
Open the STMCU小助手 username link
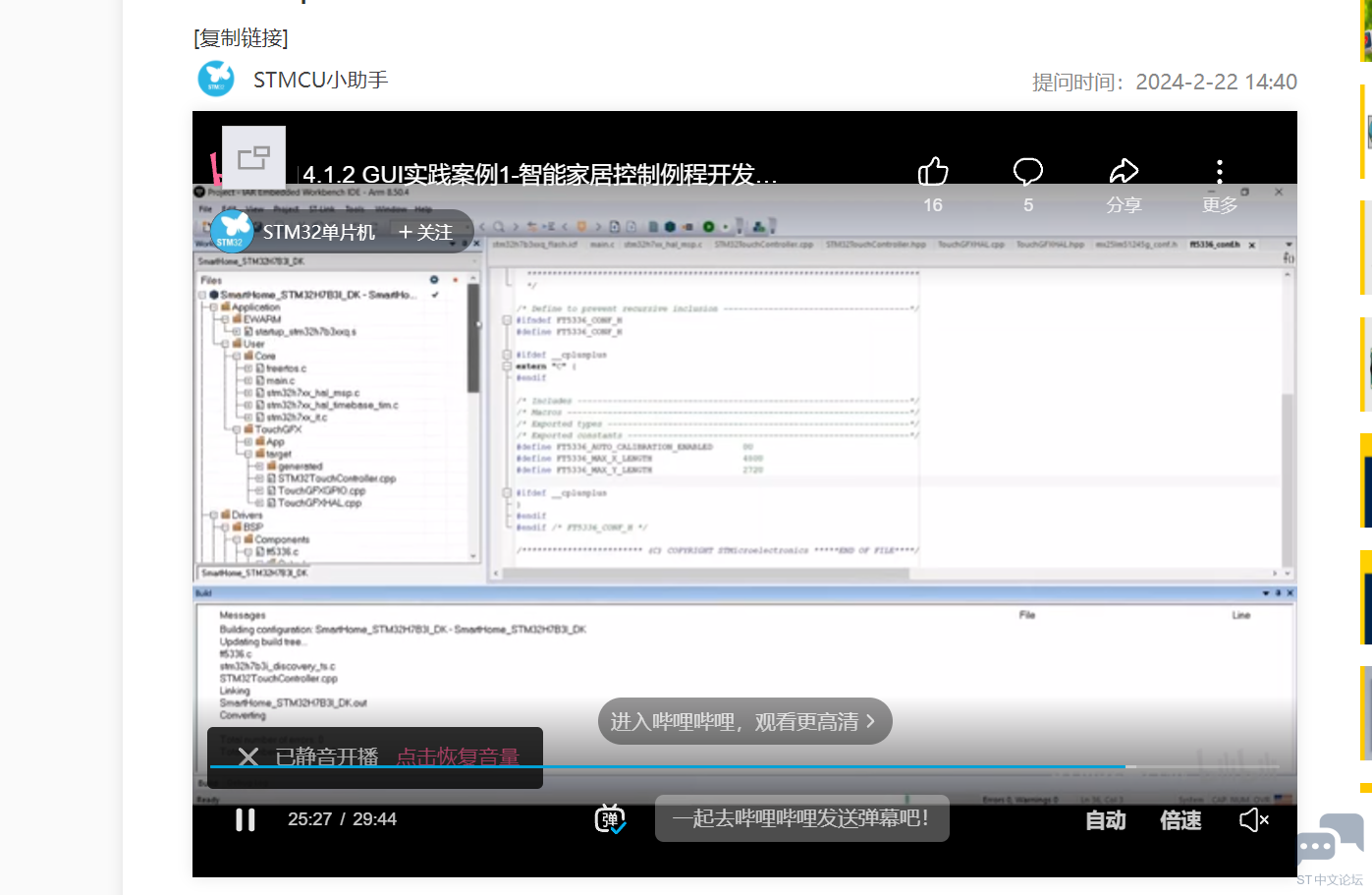(320, 80)
